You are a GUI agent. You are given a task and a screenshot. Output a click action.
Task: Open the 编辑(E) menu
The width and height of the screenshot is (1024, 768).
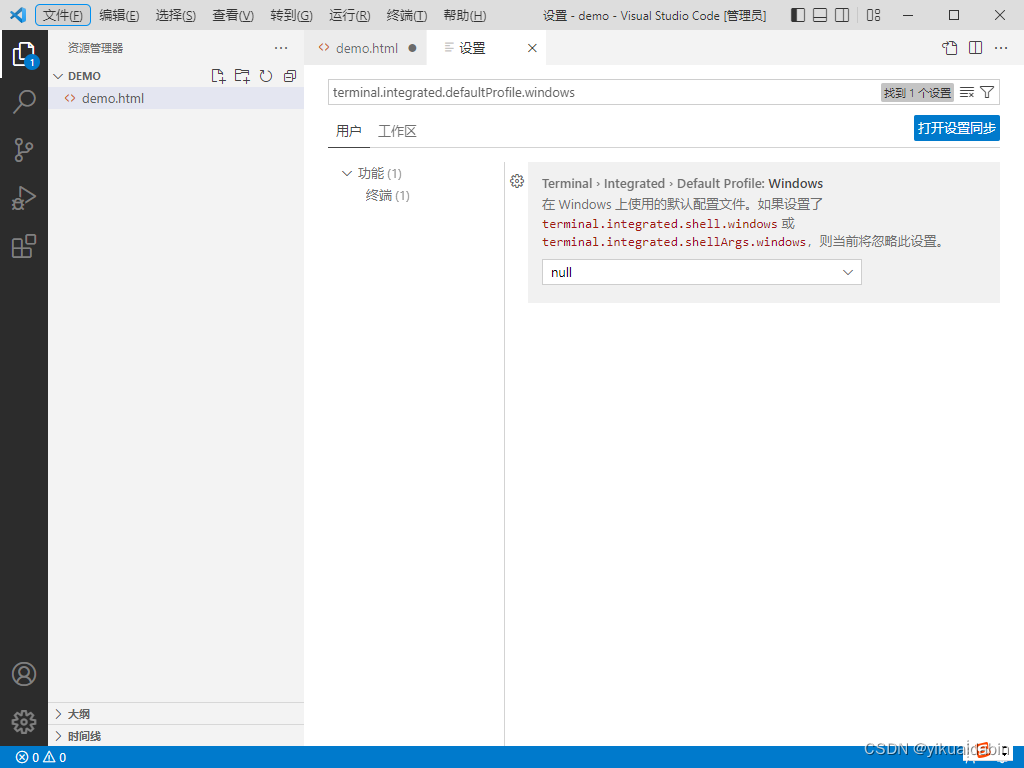(x=119, y=15)
